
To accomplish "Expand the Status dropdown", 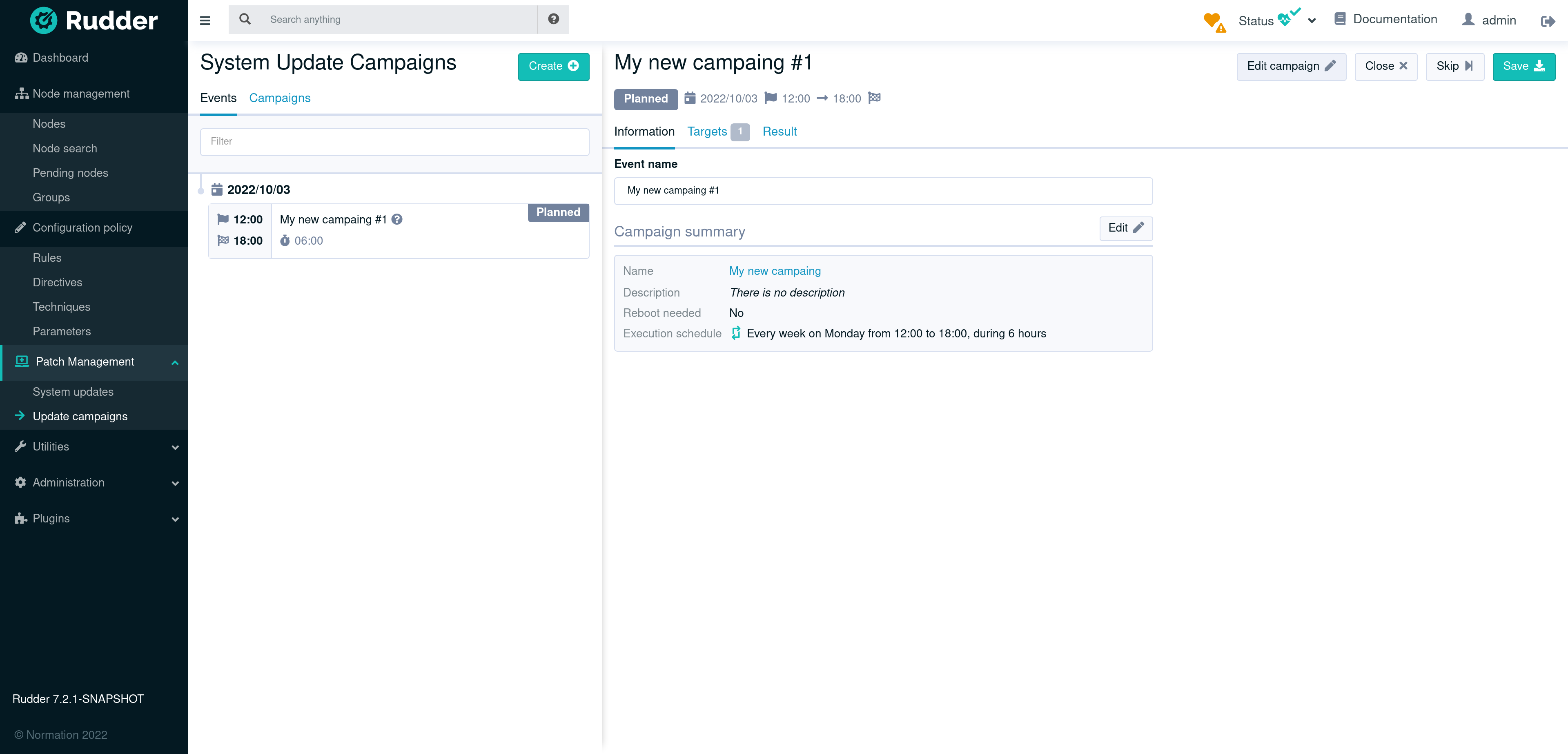I will point(1312,21).
